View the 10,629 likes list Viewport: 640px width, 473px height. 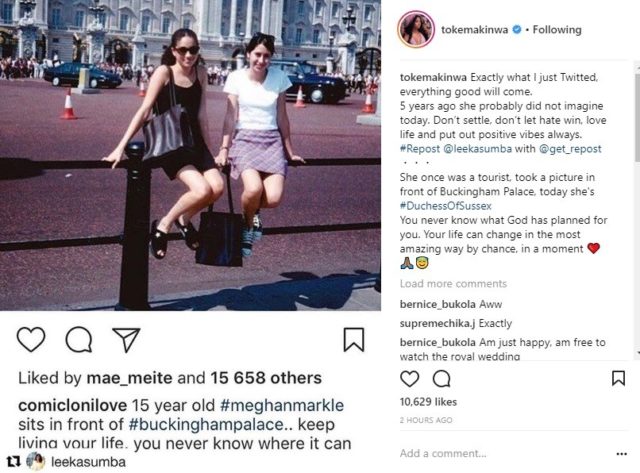(428, 401)
